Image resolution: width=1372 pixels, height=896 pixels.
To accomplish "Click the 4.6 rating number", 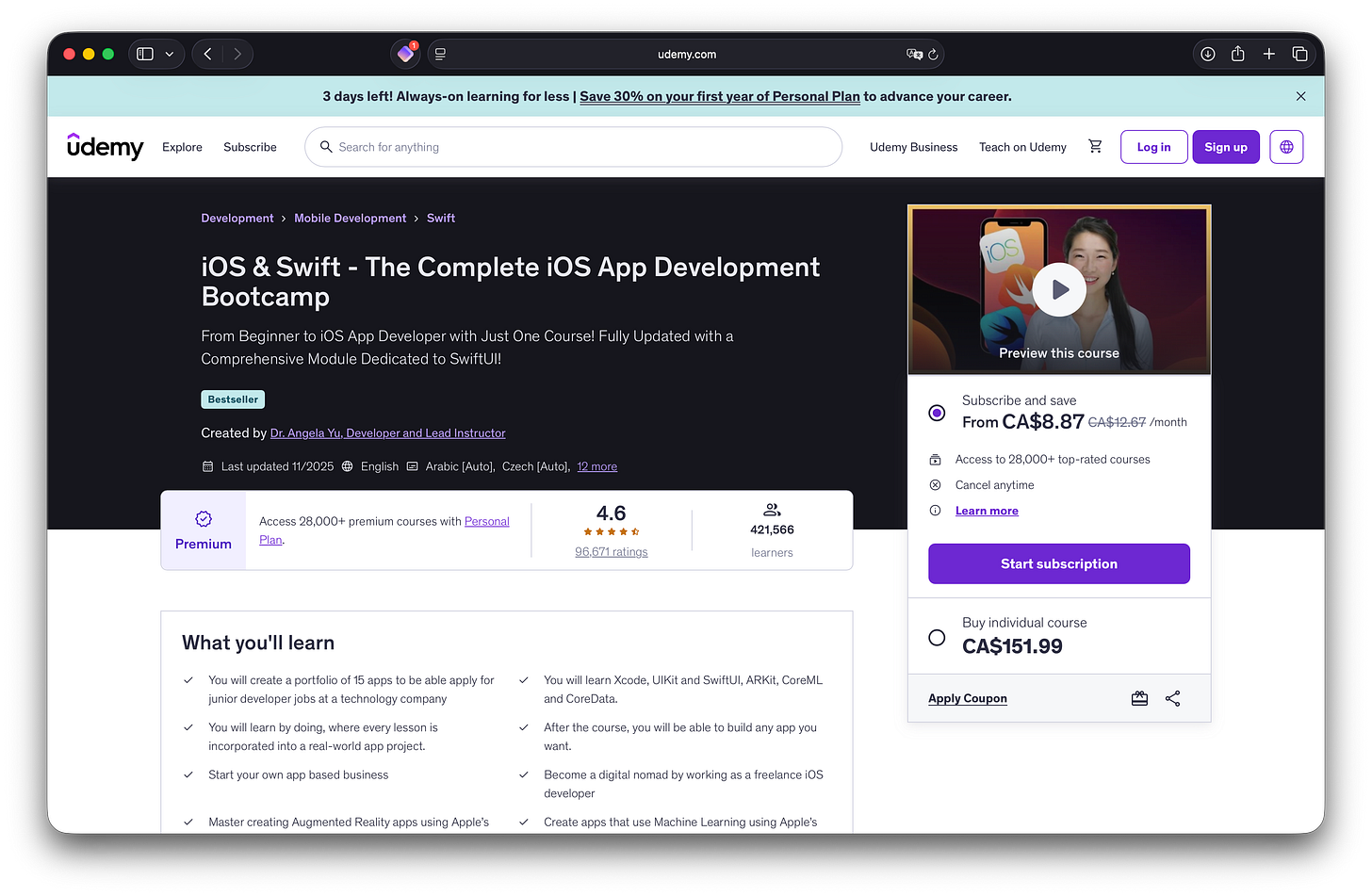I will 612,513.
